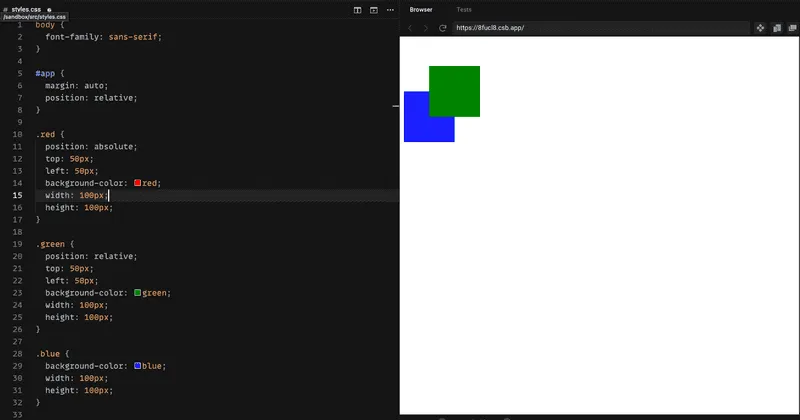Select the styles.css editor tab
The image size is (800, 420).
coord(26,8)
